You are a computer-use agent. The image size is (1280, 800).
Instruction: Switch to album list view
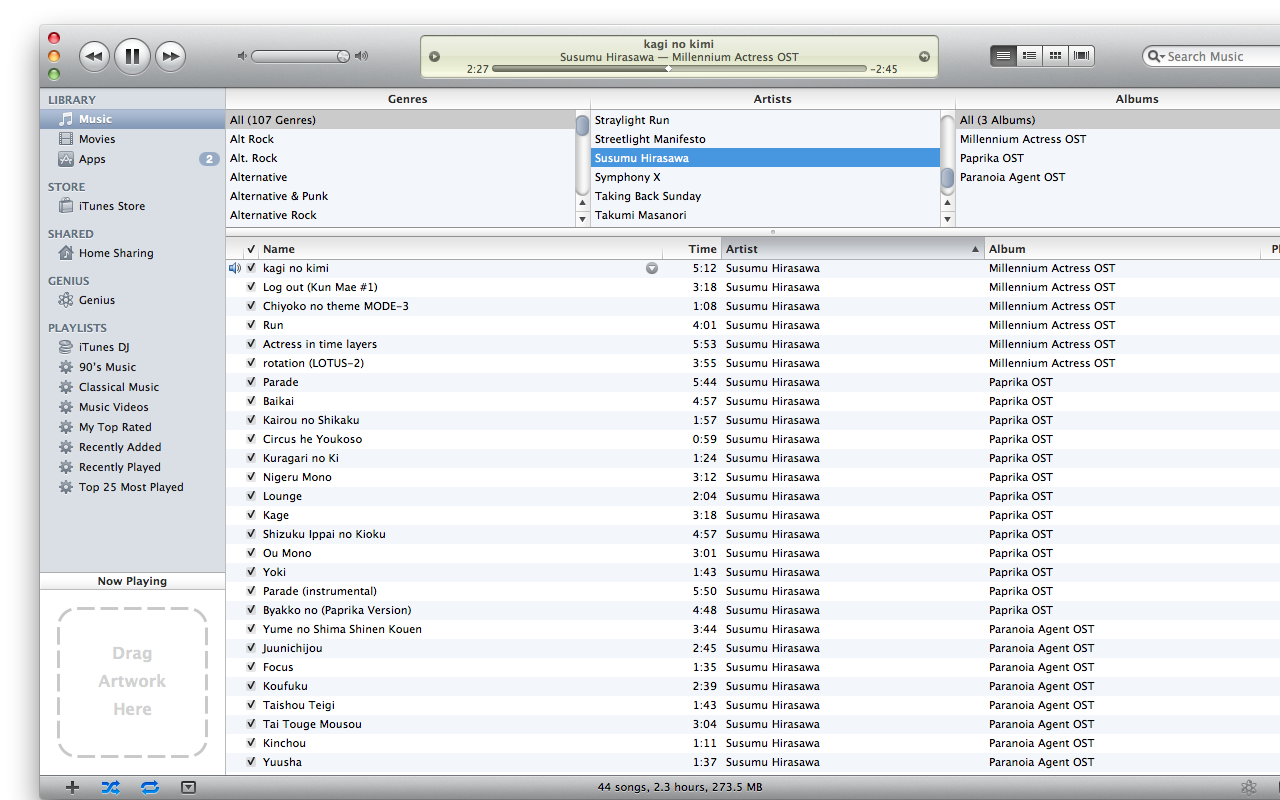1029,56
